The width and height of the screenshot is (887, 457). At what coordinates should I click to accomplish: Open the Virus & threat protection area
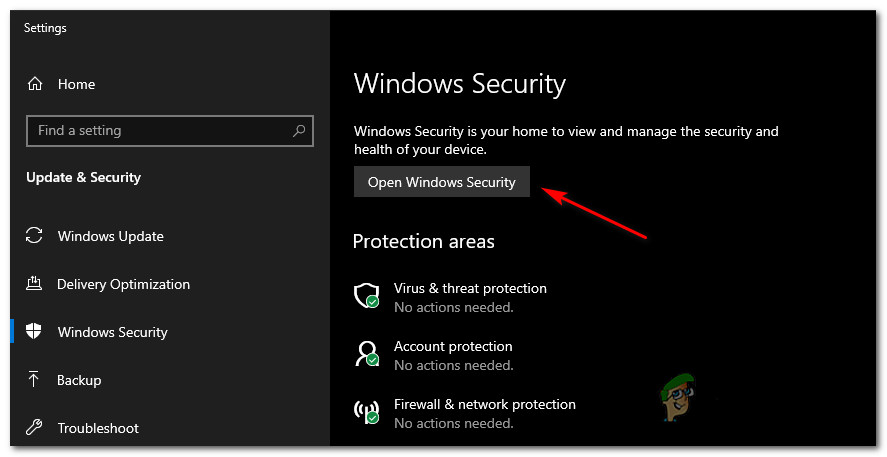point(470,288)
